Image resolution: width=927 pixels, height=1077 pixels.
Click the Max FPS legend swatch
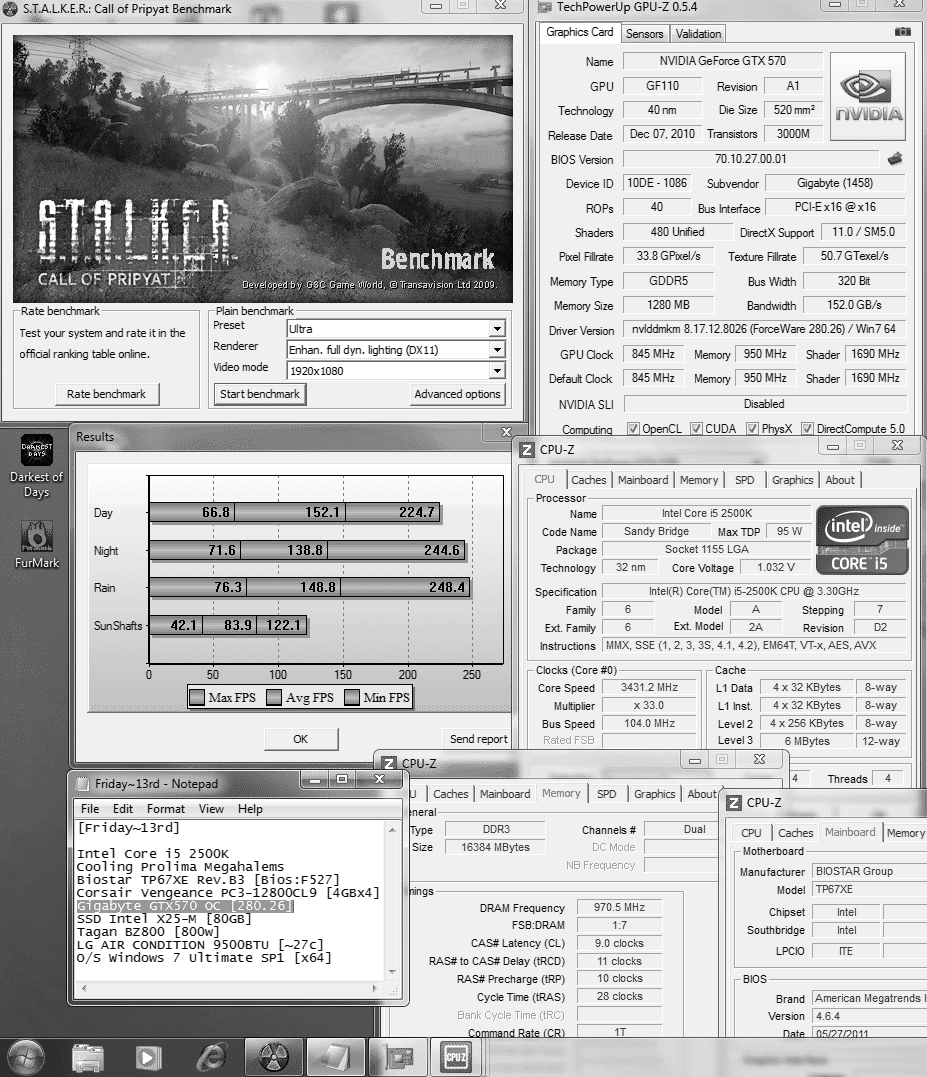(x=197, y=698)
